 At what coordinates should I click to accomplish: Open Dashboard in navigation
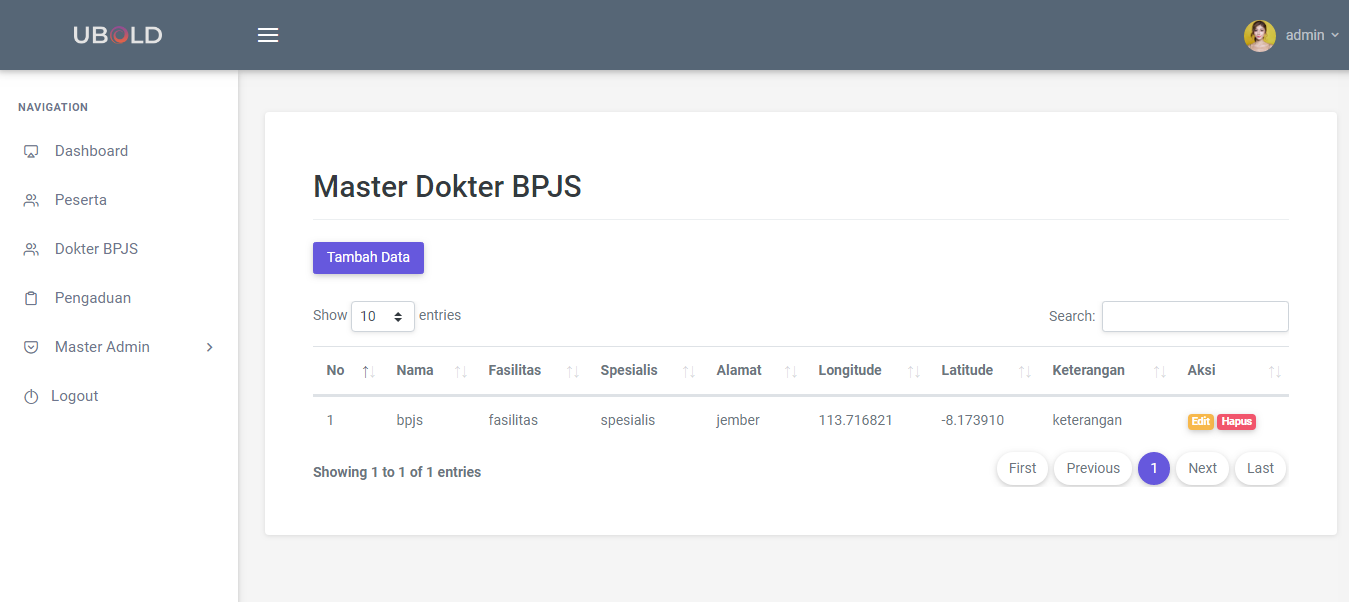coord(91,151)
